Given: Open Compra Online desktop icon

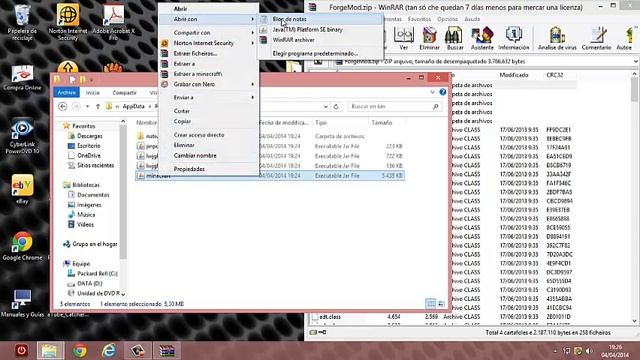Looking at the screenshot, I should [22, 78].
